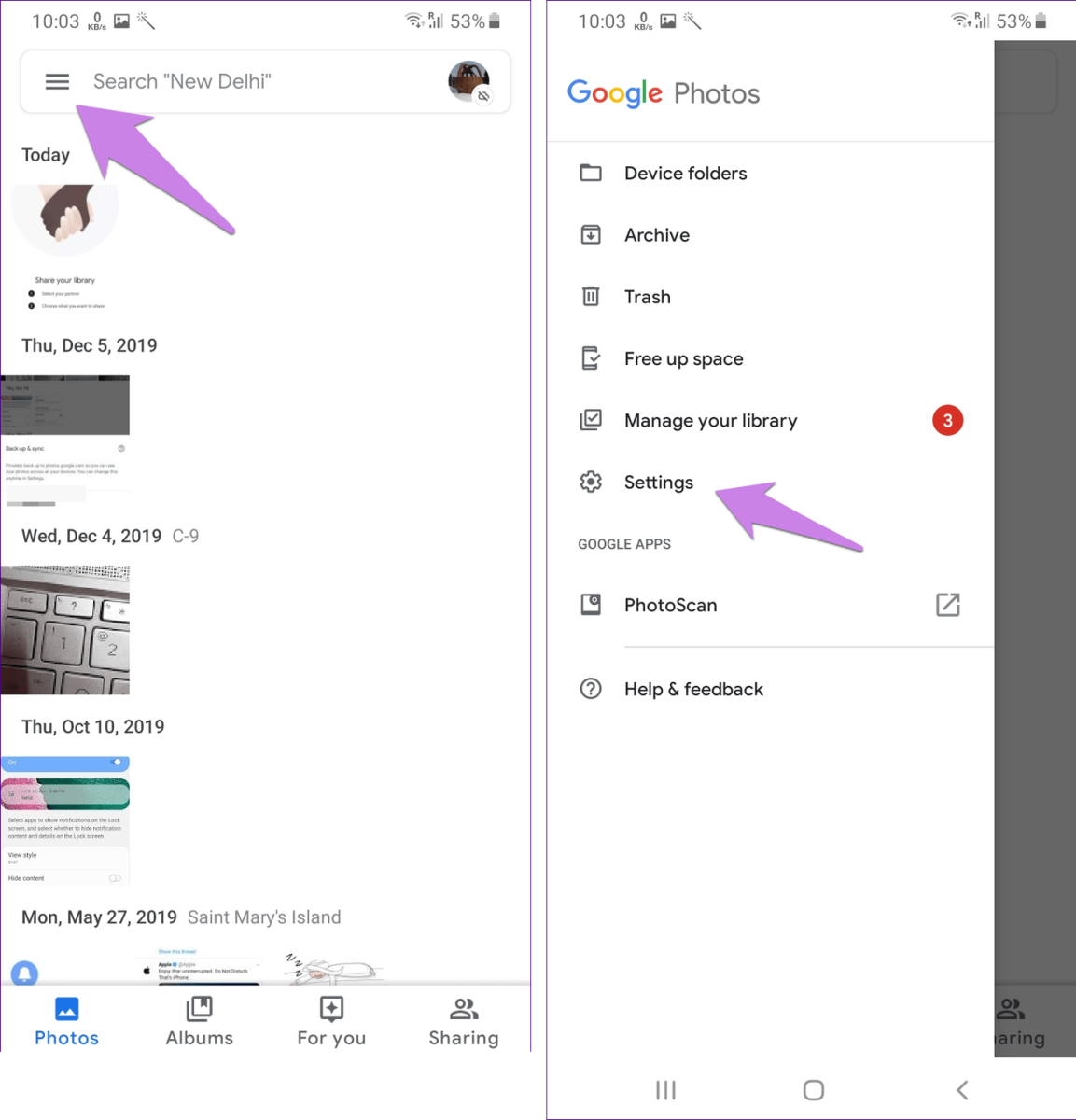The image size is (1076, 1120).
Task: Open the Dec 5, 2019 screenshot thumbnail
Action: click(65, 441)
